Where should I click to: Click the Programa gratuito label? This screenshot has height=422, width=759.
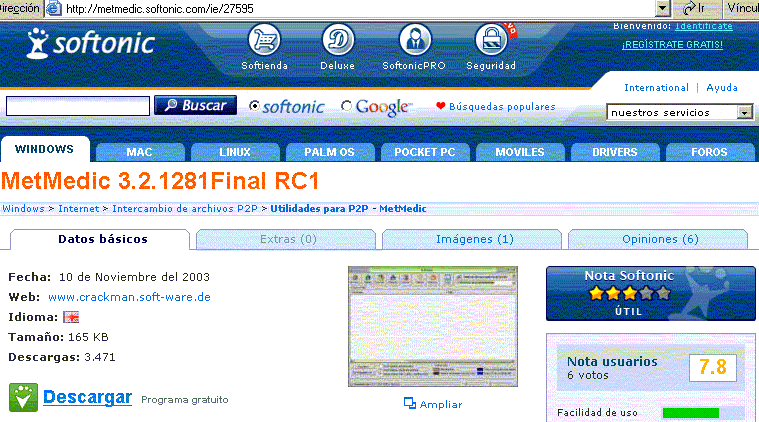pos(184,400)
